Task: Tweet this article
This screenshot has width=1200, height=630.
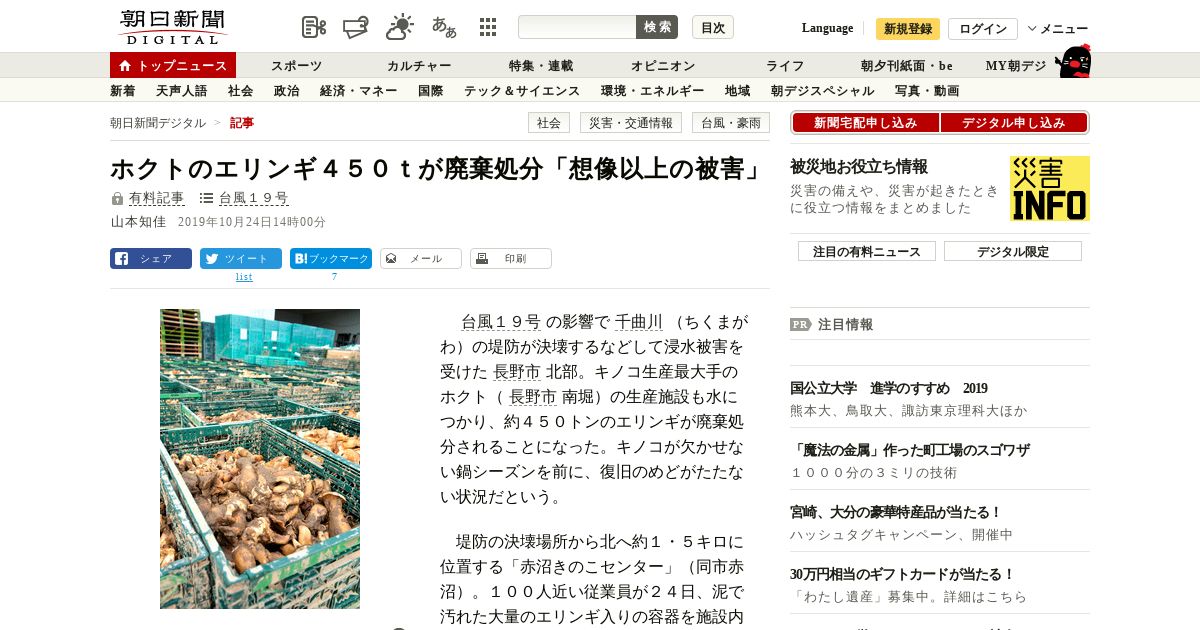Action: [x=241, y=258]
